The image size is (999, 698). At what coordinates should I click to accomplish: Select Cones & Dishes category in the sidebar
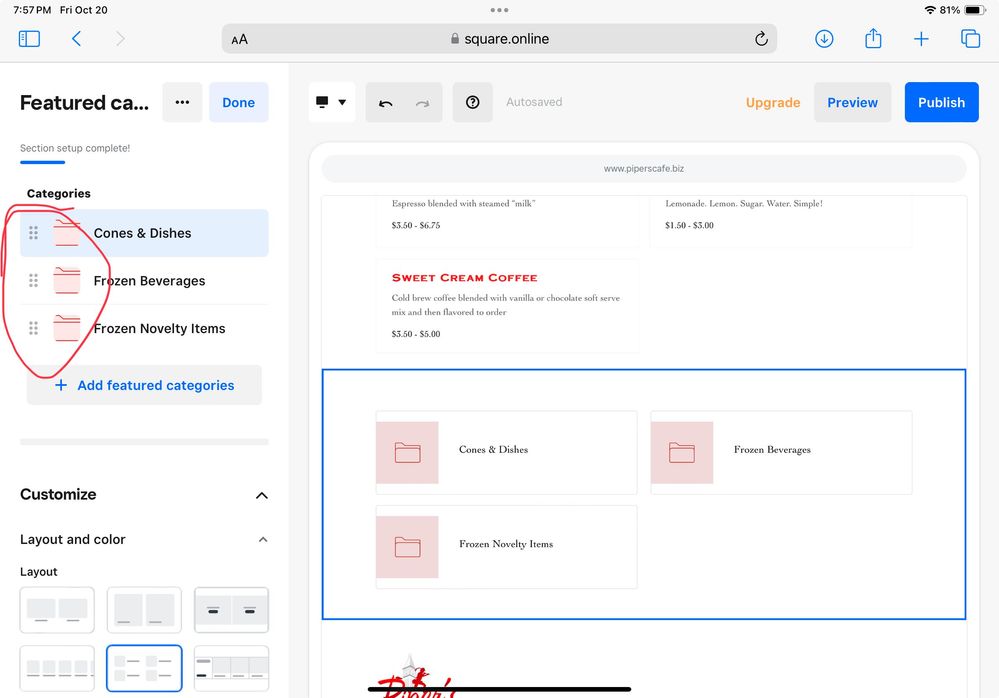143,233
